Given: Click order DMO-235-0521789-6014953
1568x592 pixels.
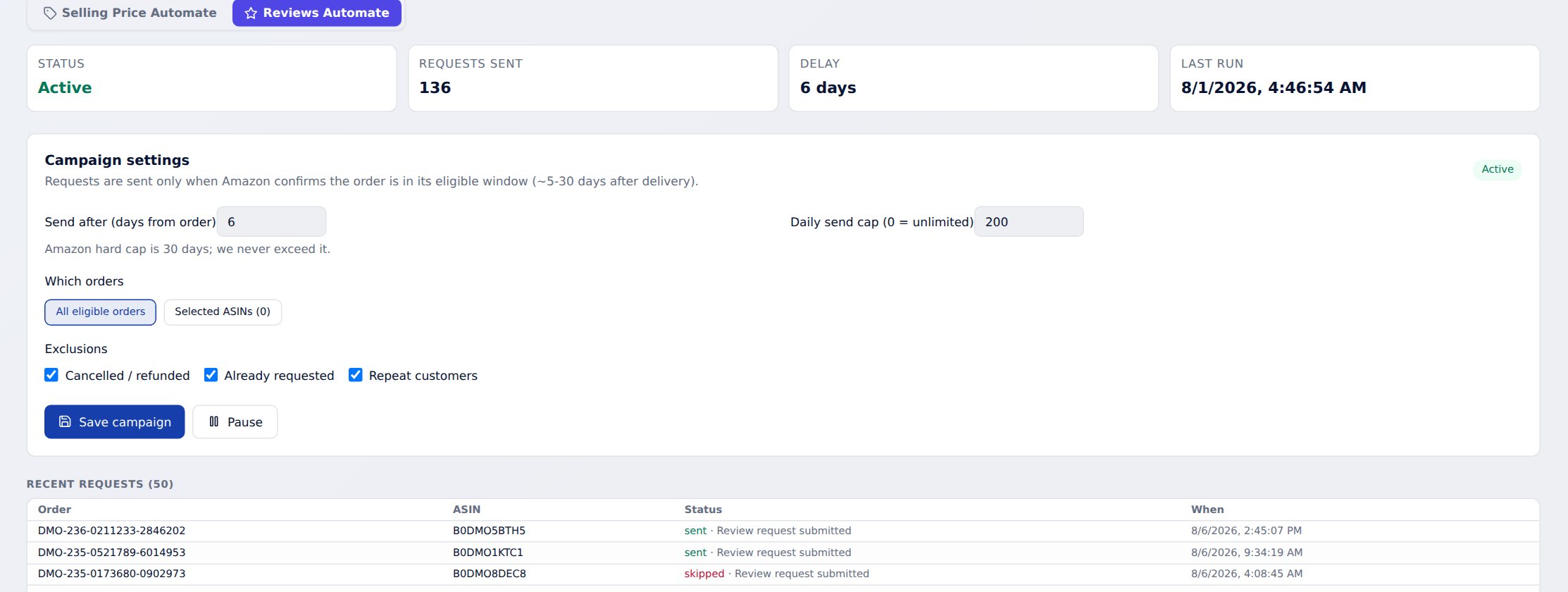Looking at the screenshot, I should (x=111, y=553).
